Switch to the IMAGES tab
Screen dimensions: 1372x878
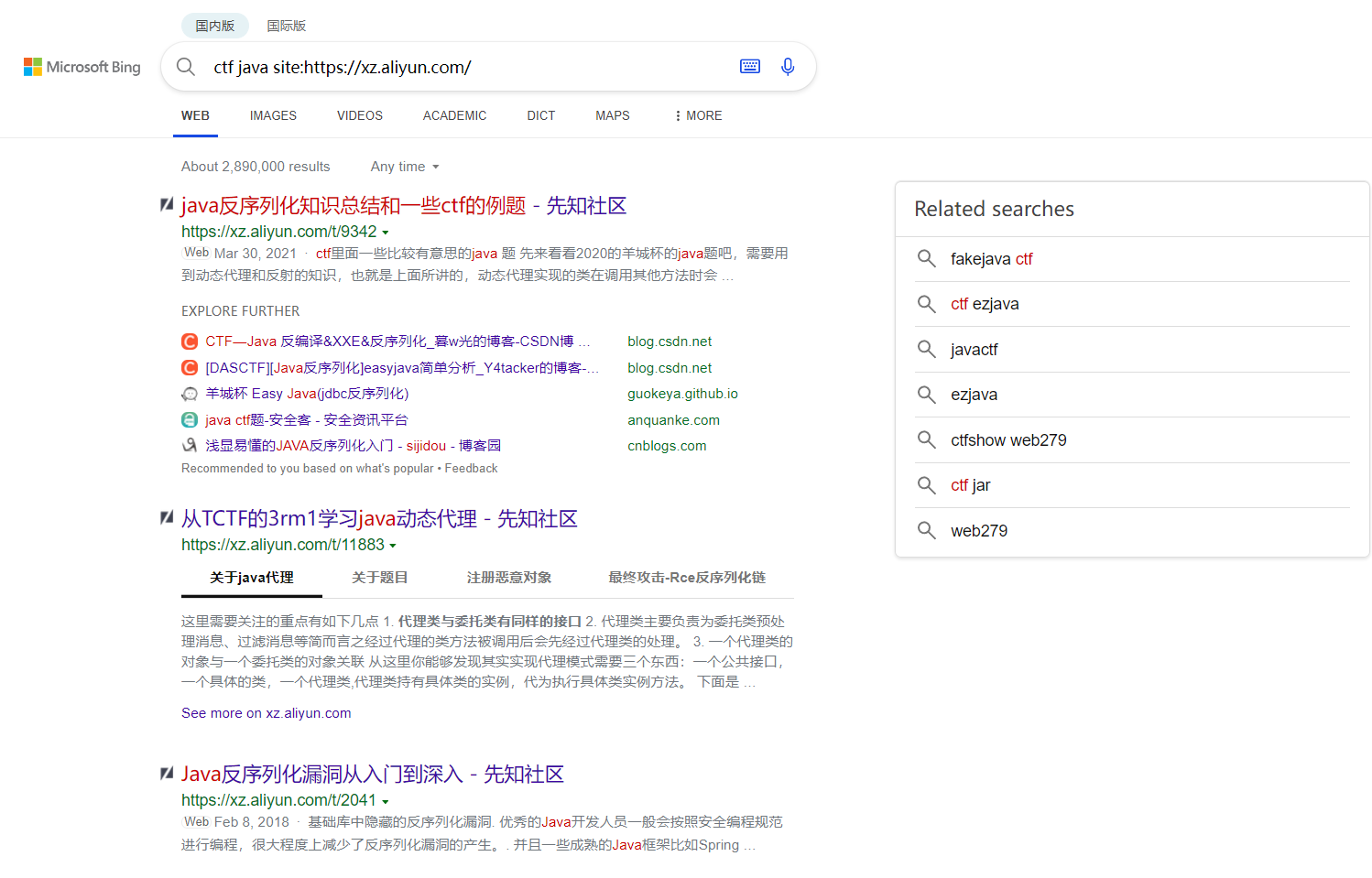(273, 116)
